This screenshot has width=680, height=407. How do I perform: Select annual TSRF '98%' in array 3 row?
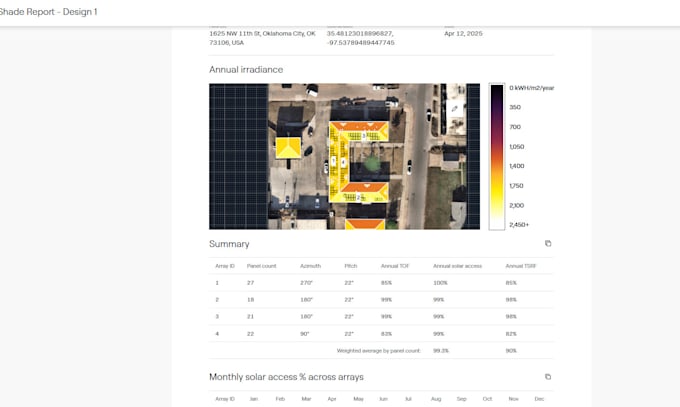coord(511,317)
